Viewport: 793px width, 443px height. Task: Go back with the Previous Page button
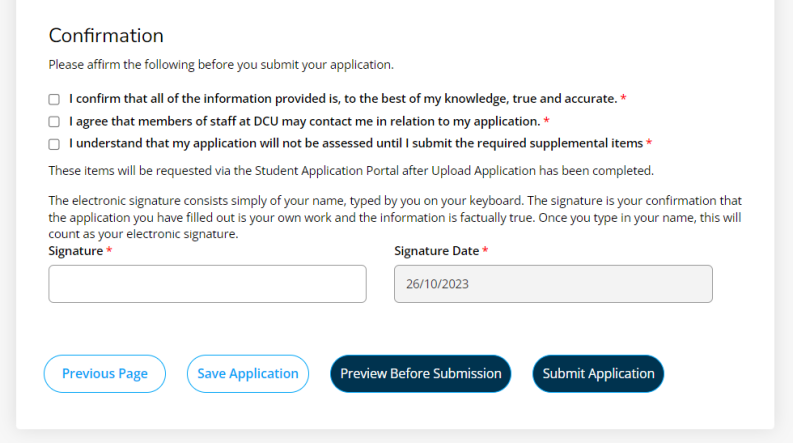point(105,374)
